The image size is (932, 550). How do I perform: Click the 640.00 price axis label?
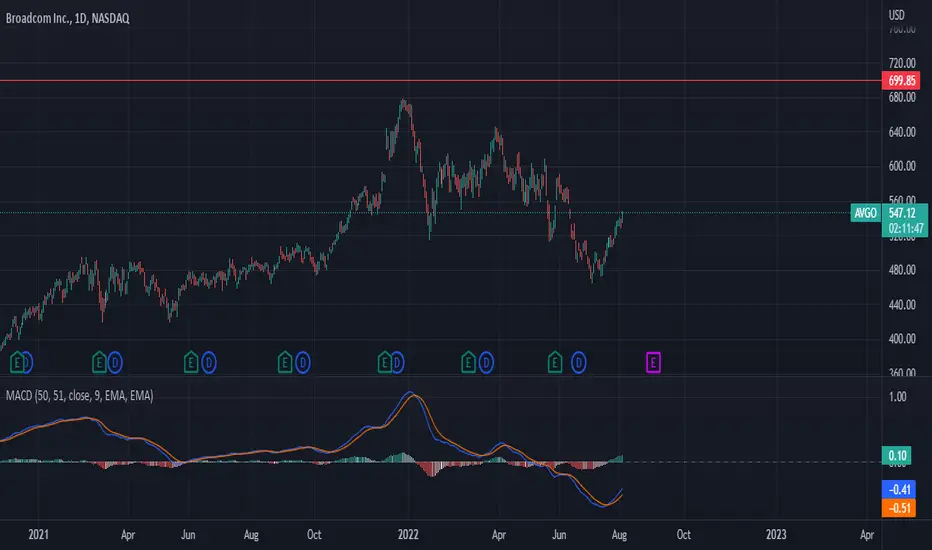coord(902,132)
